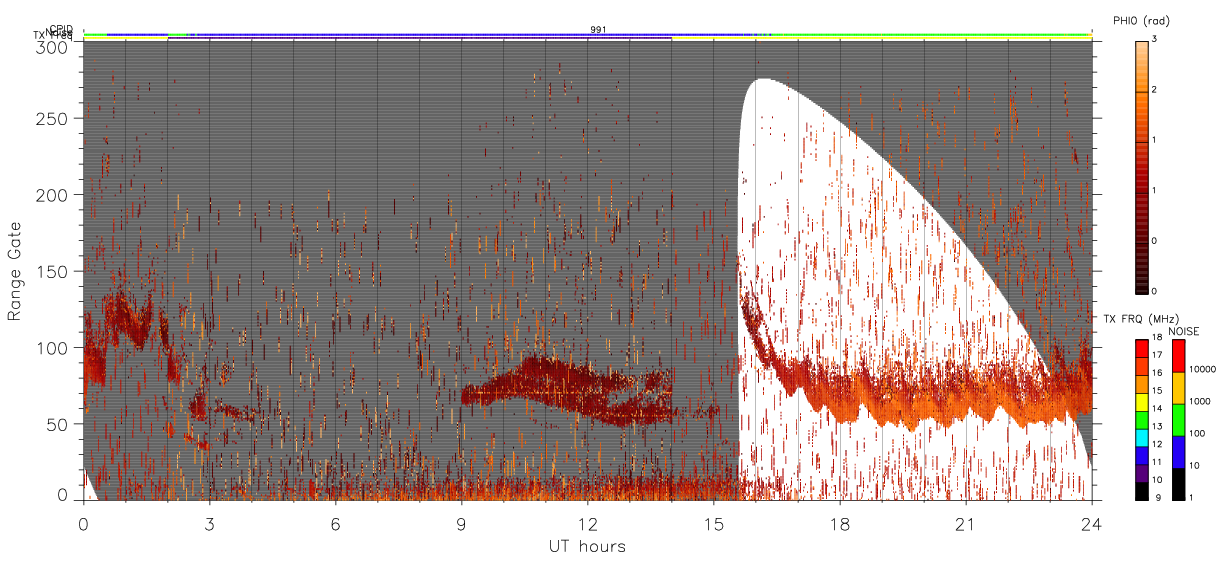Pick the black swatch in the NOISE legend
This screenshot has width=1228, height=567.
pos(1178,483)
